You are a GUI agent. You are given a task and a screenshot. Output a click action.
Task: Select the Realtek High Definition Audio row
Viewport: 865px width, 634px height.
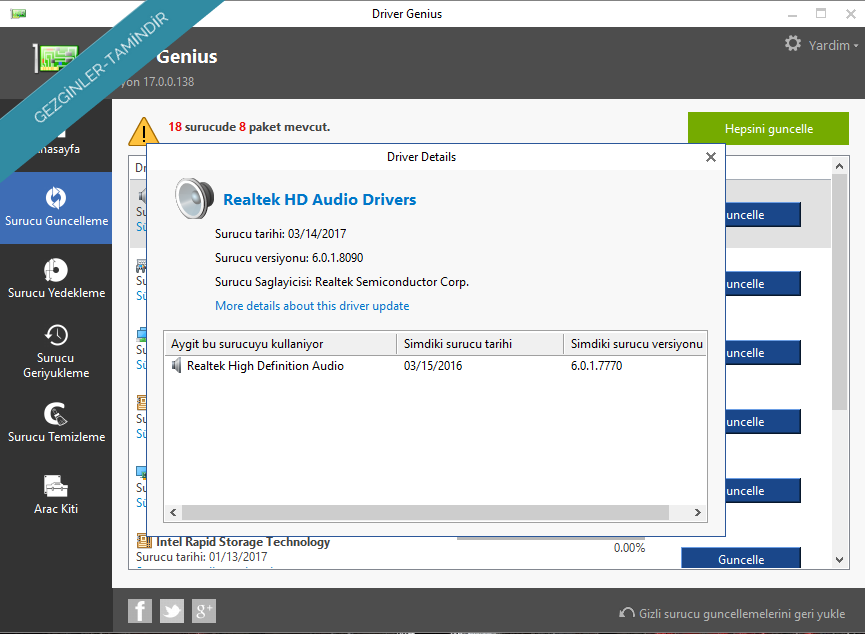click(435, 366)
